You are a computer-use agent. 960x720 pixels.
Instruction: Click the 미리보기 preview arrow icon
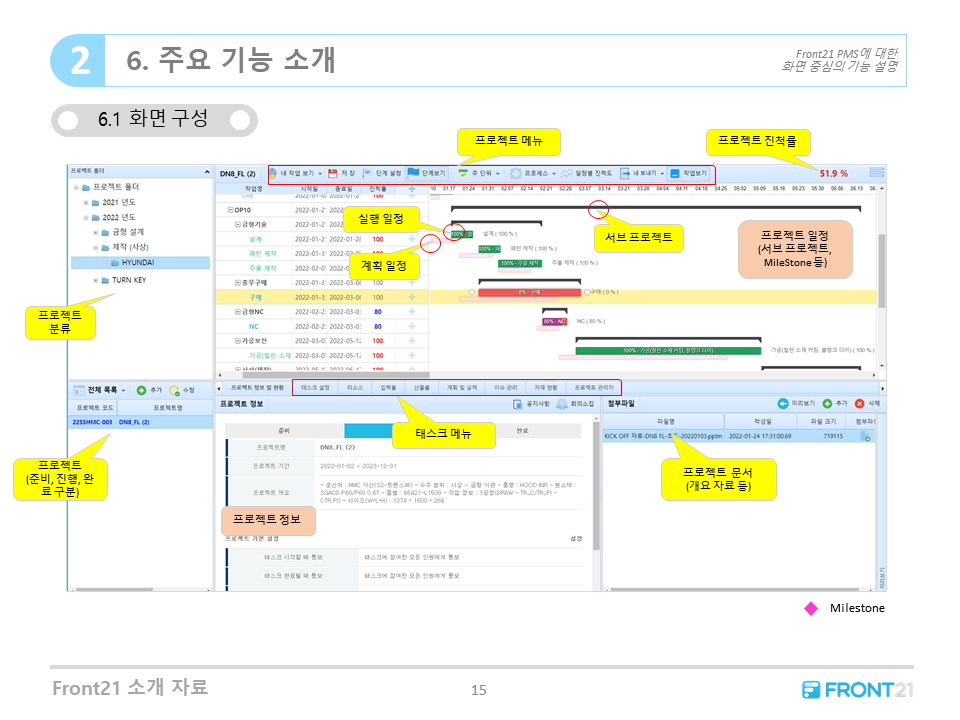(x=782, y=403)
